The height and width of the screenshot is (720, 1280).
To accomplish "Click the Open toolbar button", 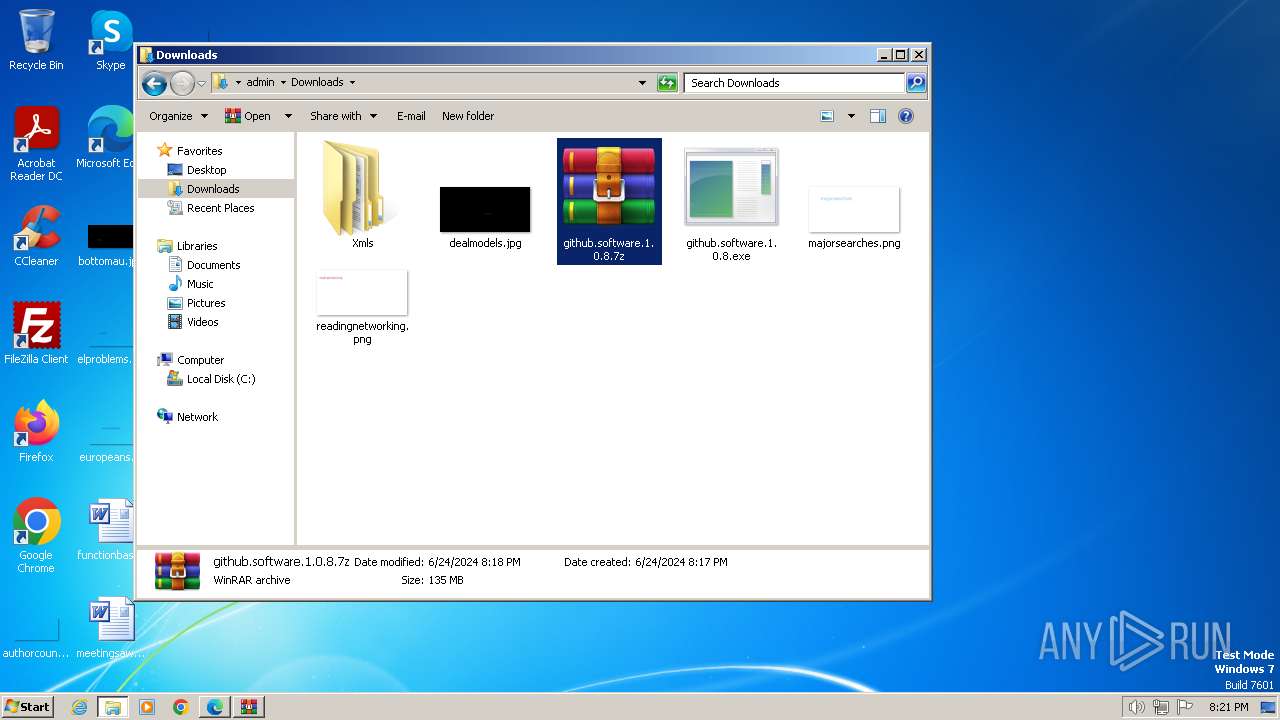I will [248, 116].
